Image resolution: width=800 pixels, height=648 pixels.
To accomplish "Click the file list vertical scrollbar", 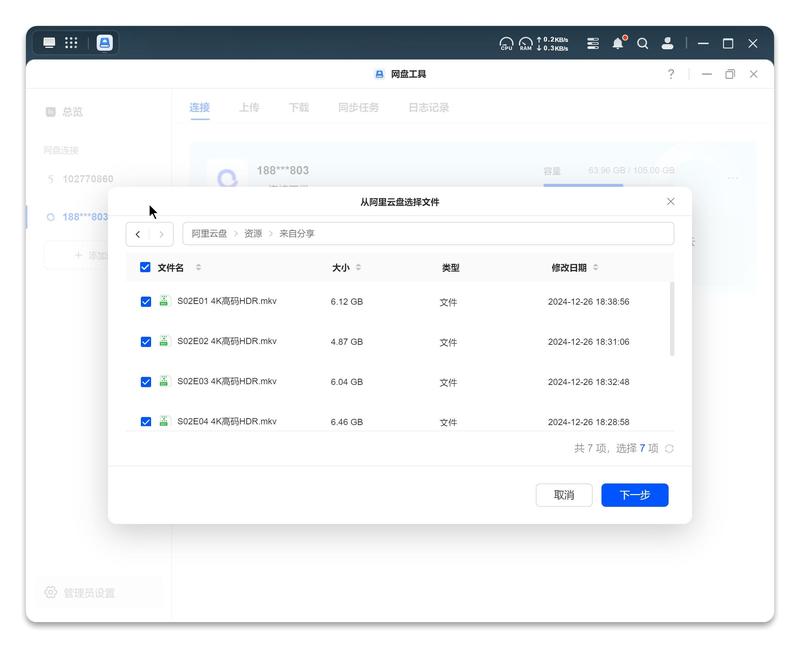I will (x=672, y=318).
